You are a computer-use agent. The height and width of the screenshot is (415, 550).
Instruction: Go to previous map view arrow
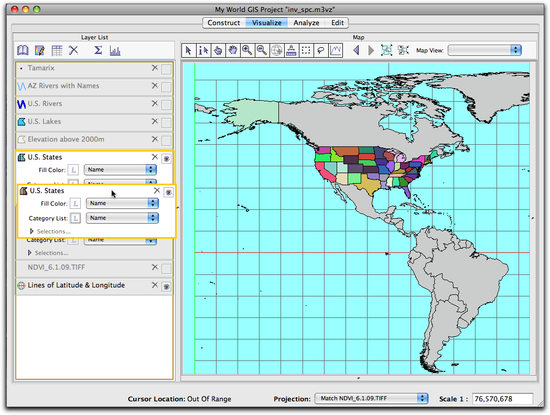pos(356,51)
